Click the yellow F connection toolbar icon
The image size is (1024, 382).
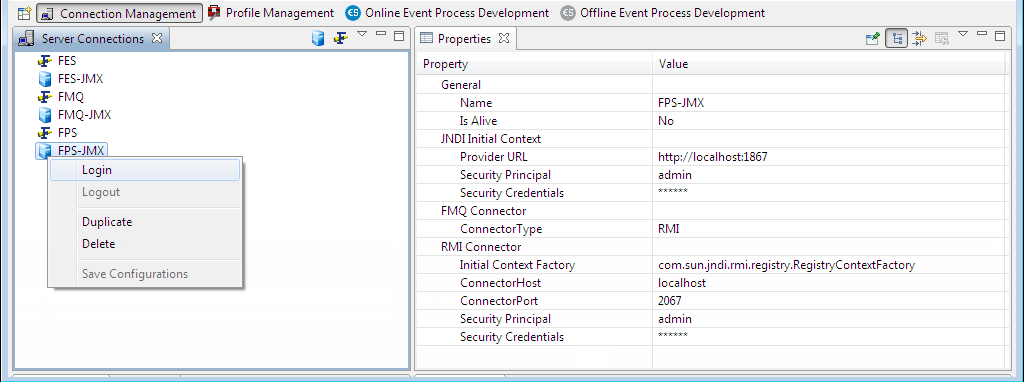340,39
